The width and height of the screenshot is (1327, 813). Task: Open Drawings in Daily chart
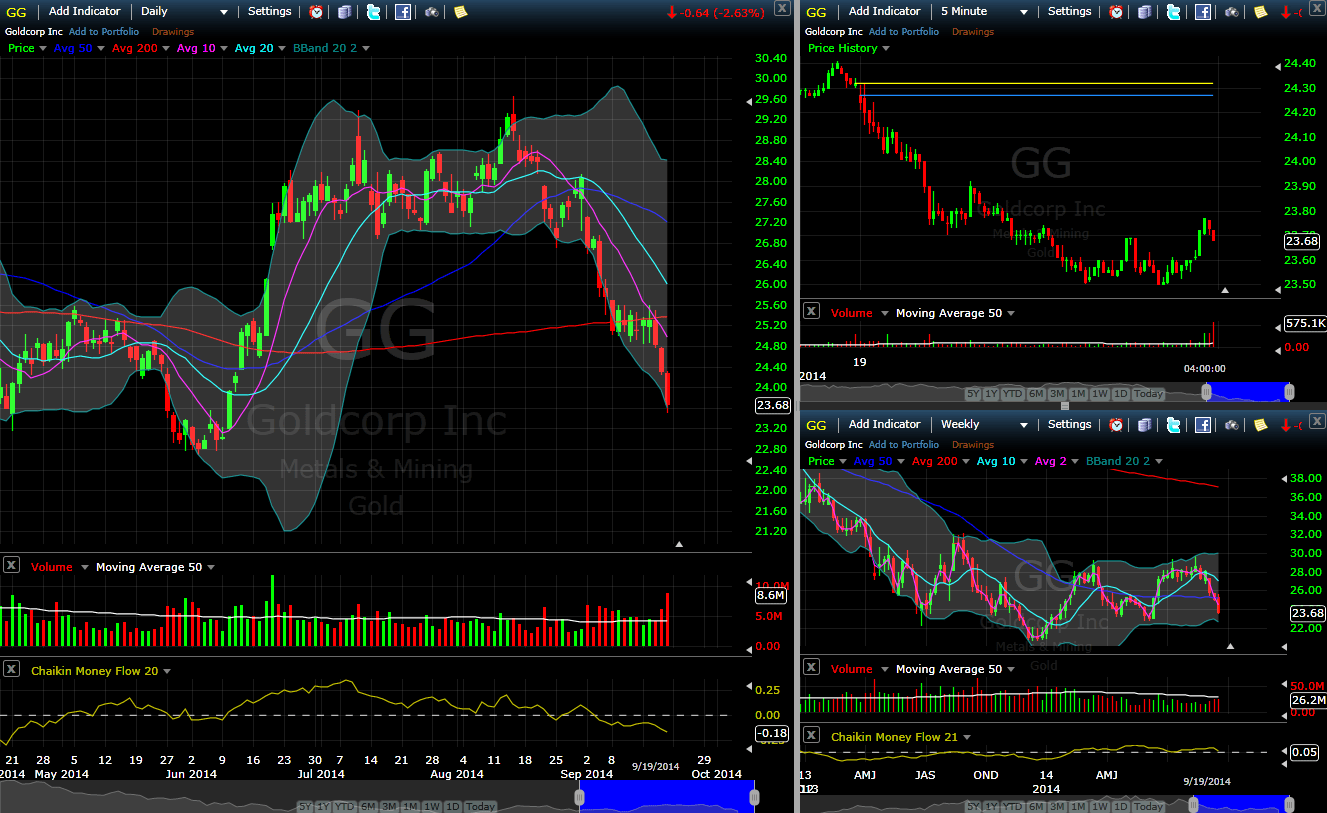(x=173, y=32)
